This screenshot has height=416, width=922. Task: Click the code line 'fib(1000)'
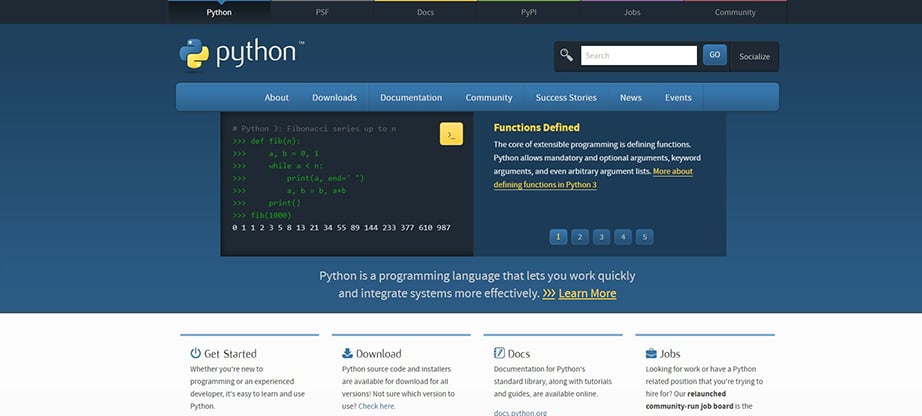[x=270, y=215]
